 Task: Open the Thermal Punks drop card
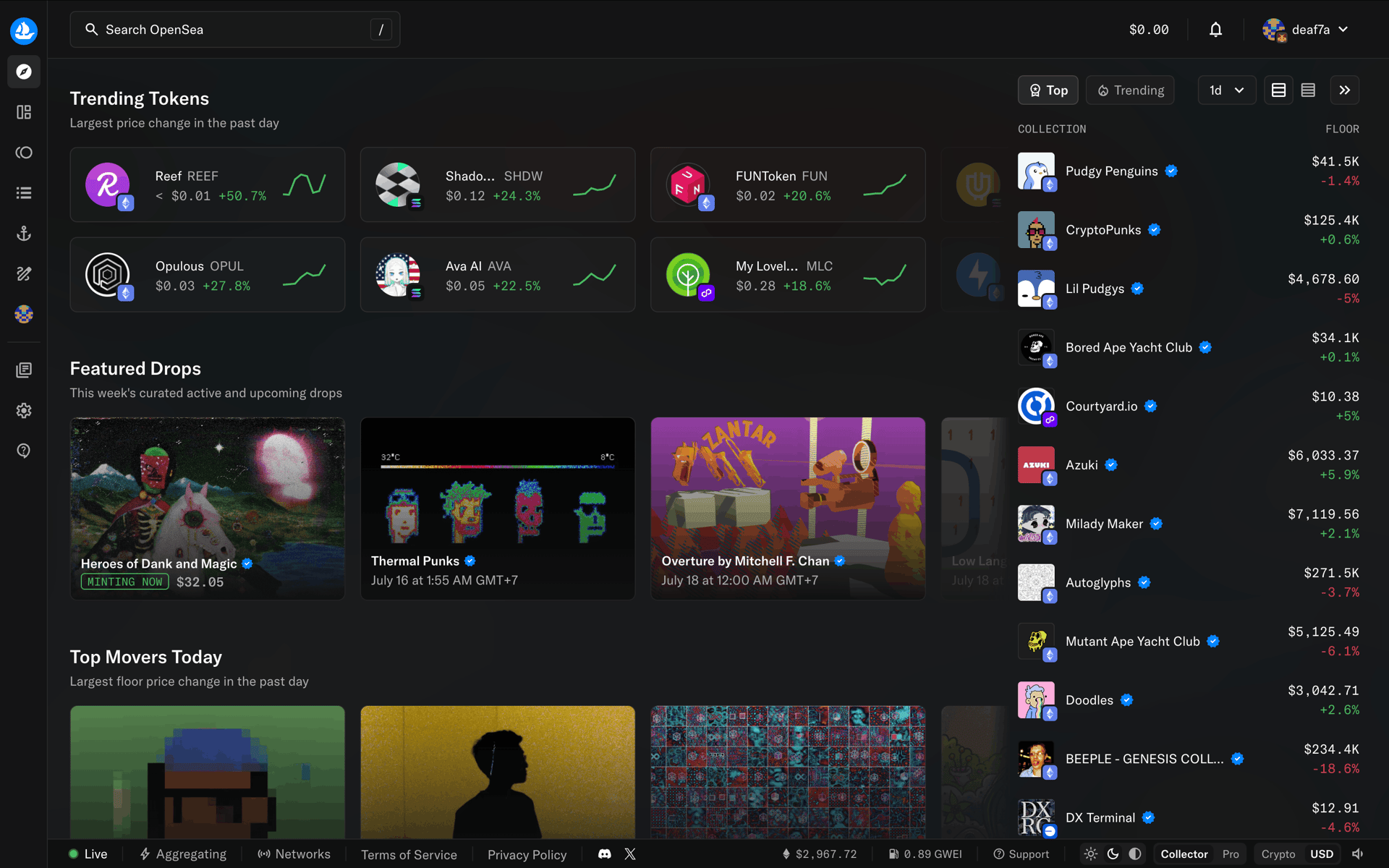point(498,509)
